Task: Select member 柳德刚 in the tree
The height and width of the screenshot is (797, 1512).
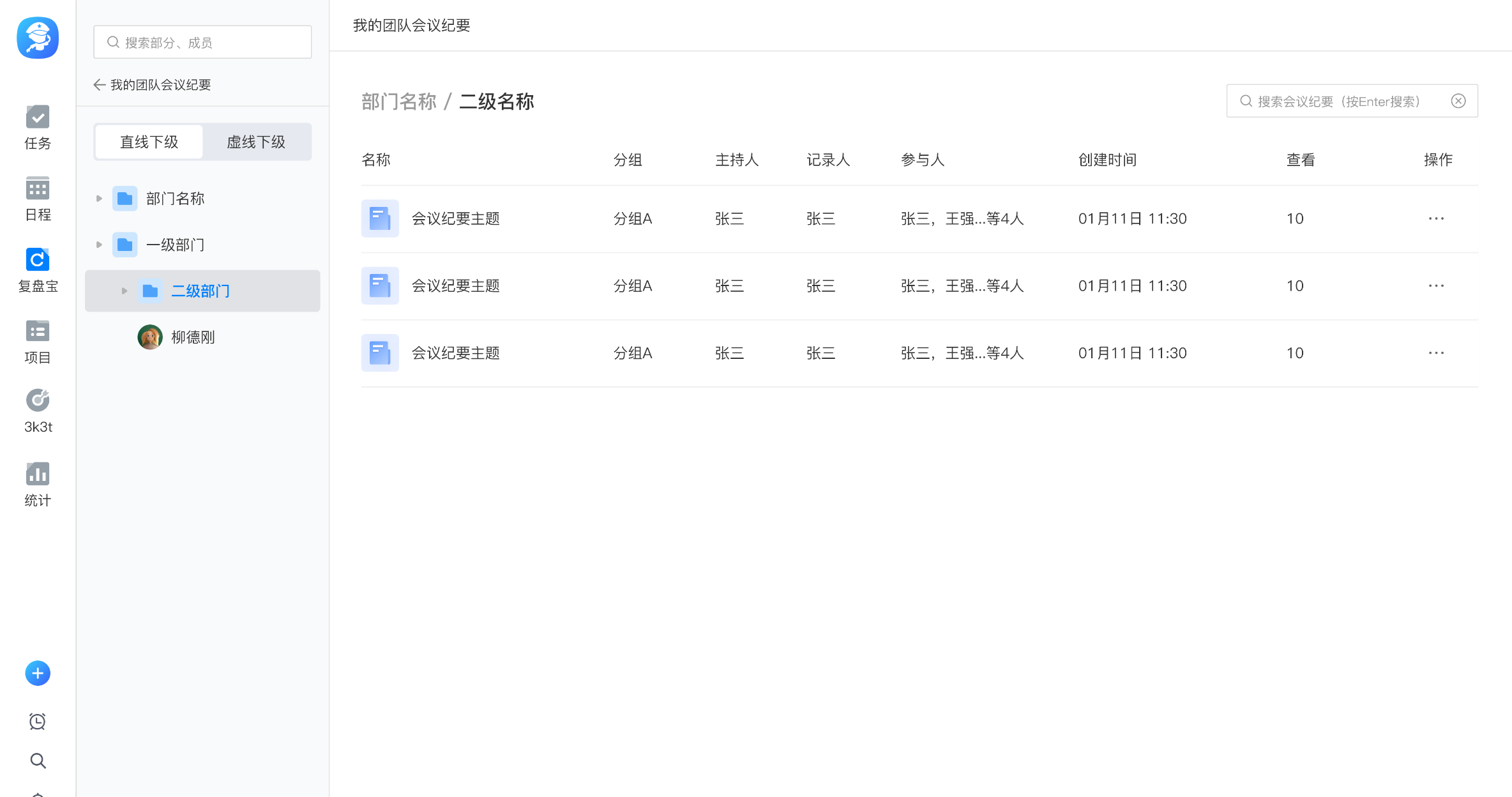Action: click(x=192, y=337)
